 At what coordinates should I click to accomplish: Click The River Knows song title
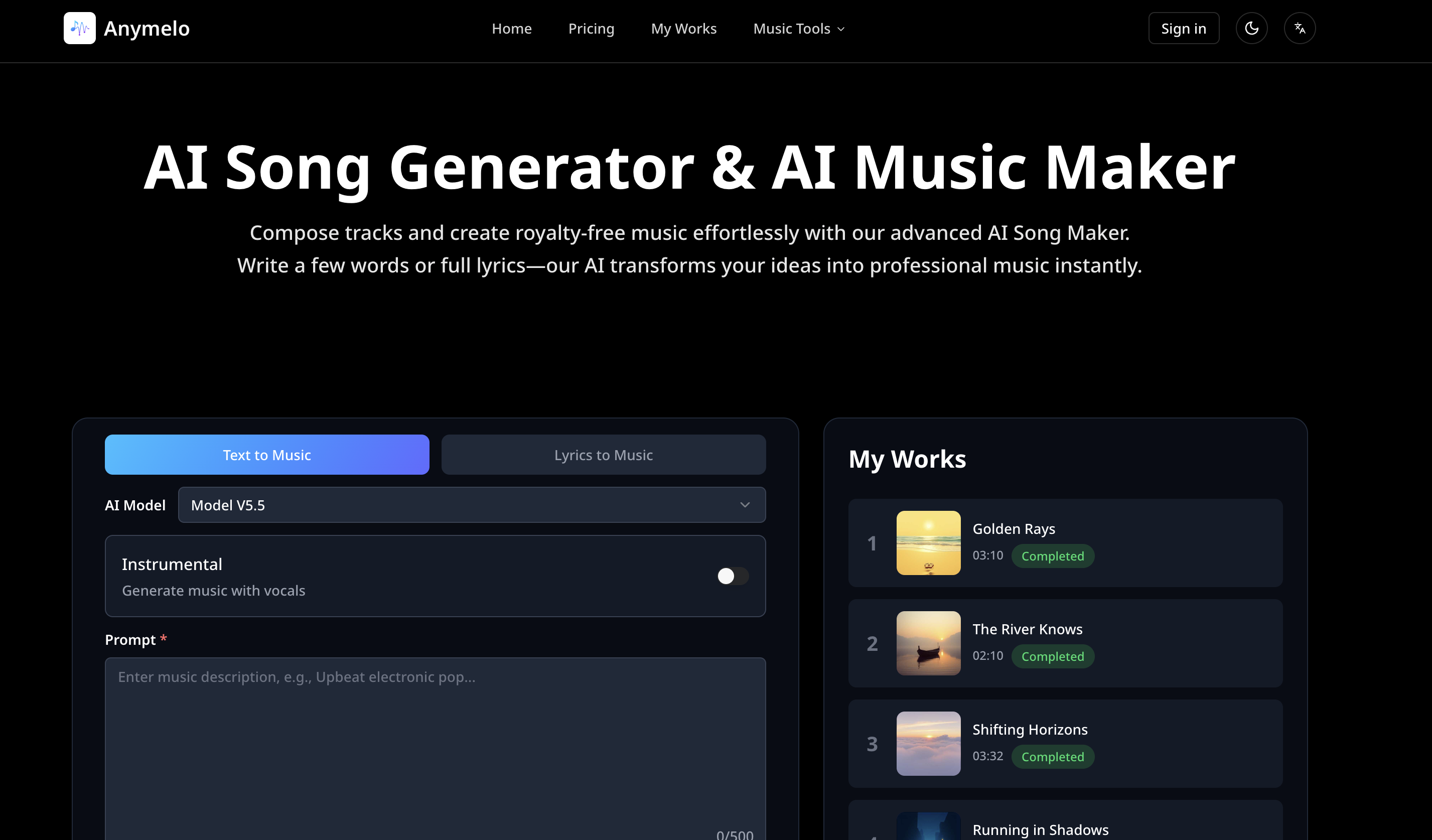click(x=1028, y=629)
